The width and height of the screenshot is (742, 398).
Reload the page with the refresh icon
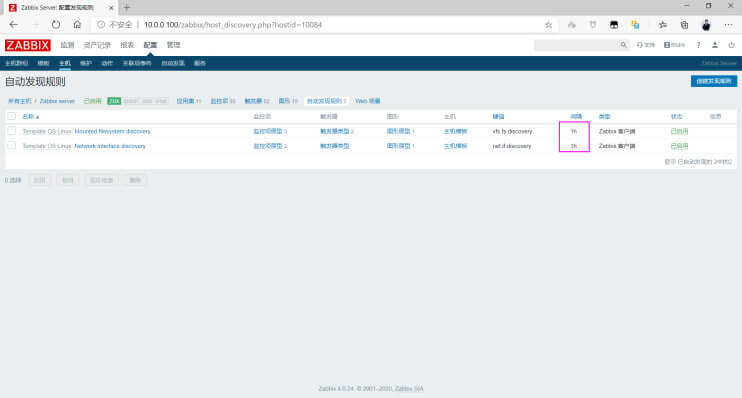coord(56,25)
